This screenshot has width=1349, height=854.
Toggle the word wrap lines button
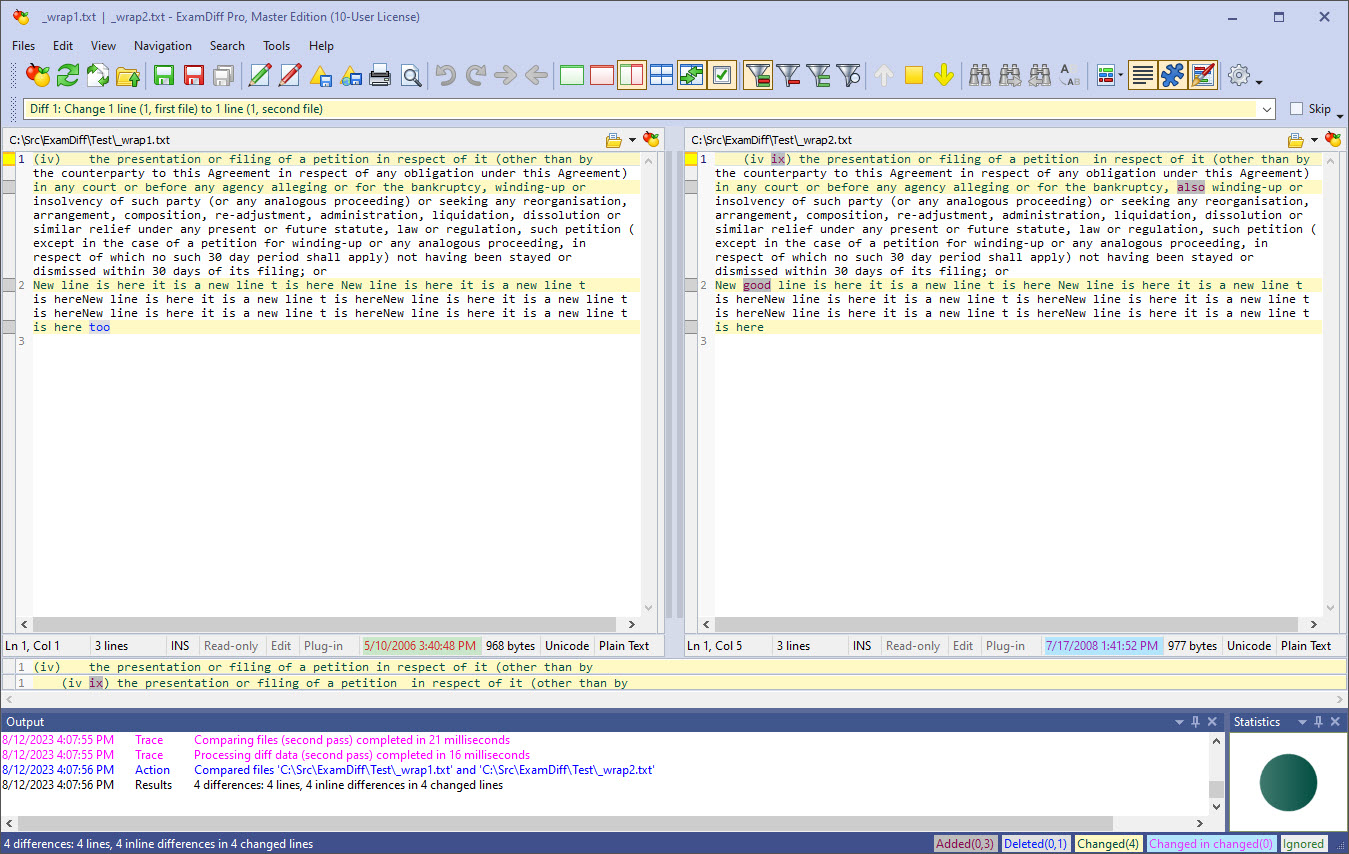pos(1143,75)
